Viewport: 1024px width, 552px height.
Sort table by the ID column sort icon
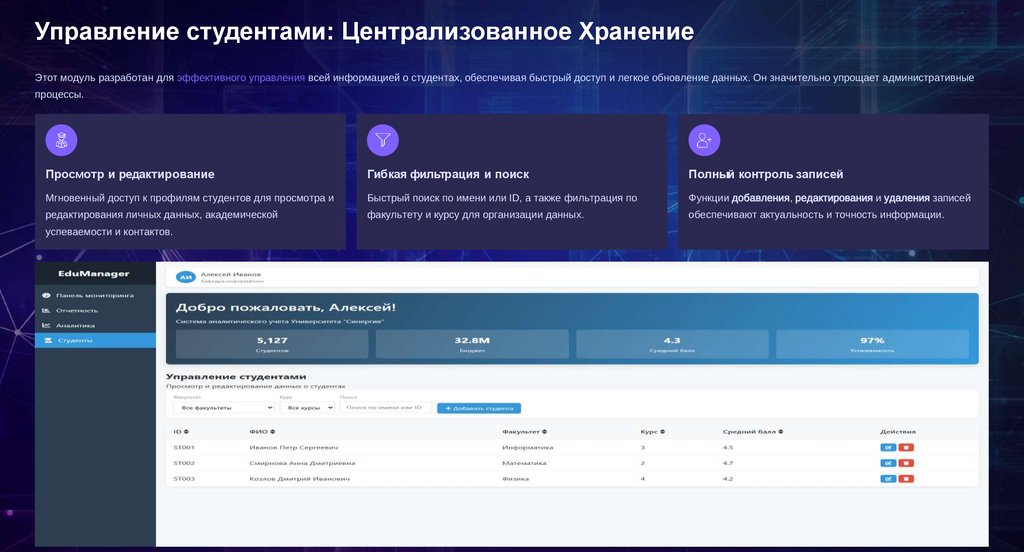[186, 432]
